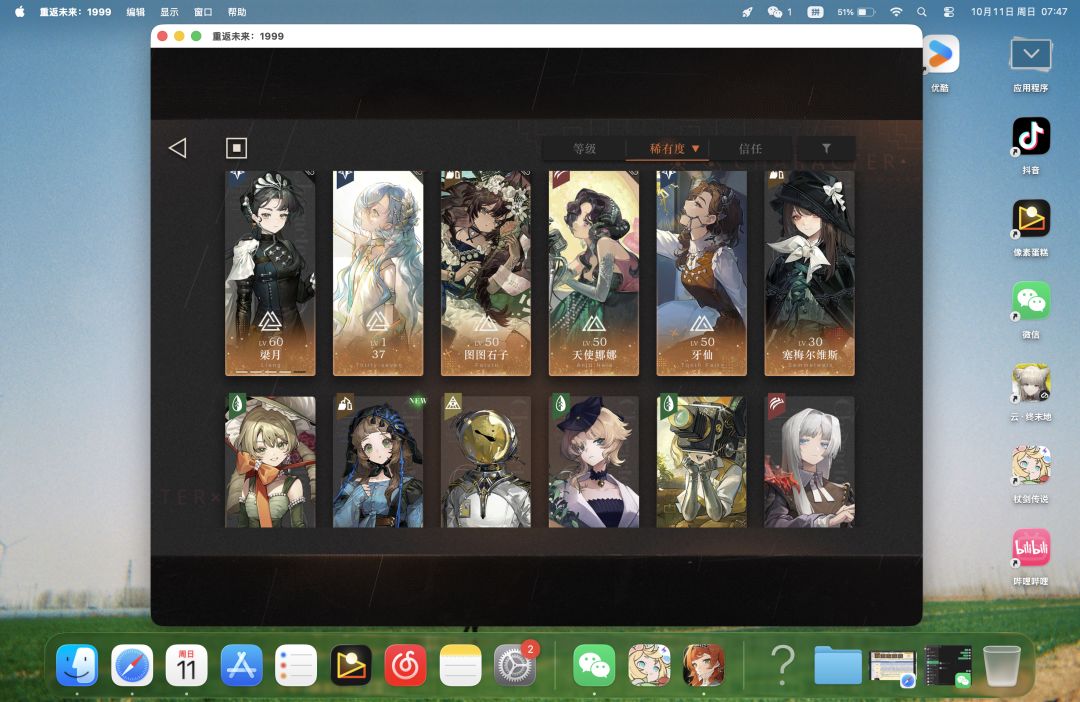The image size is (1080, 702).
Task: Switch input method via 拼 icon
Action: click(x=816, y=12)
